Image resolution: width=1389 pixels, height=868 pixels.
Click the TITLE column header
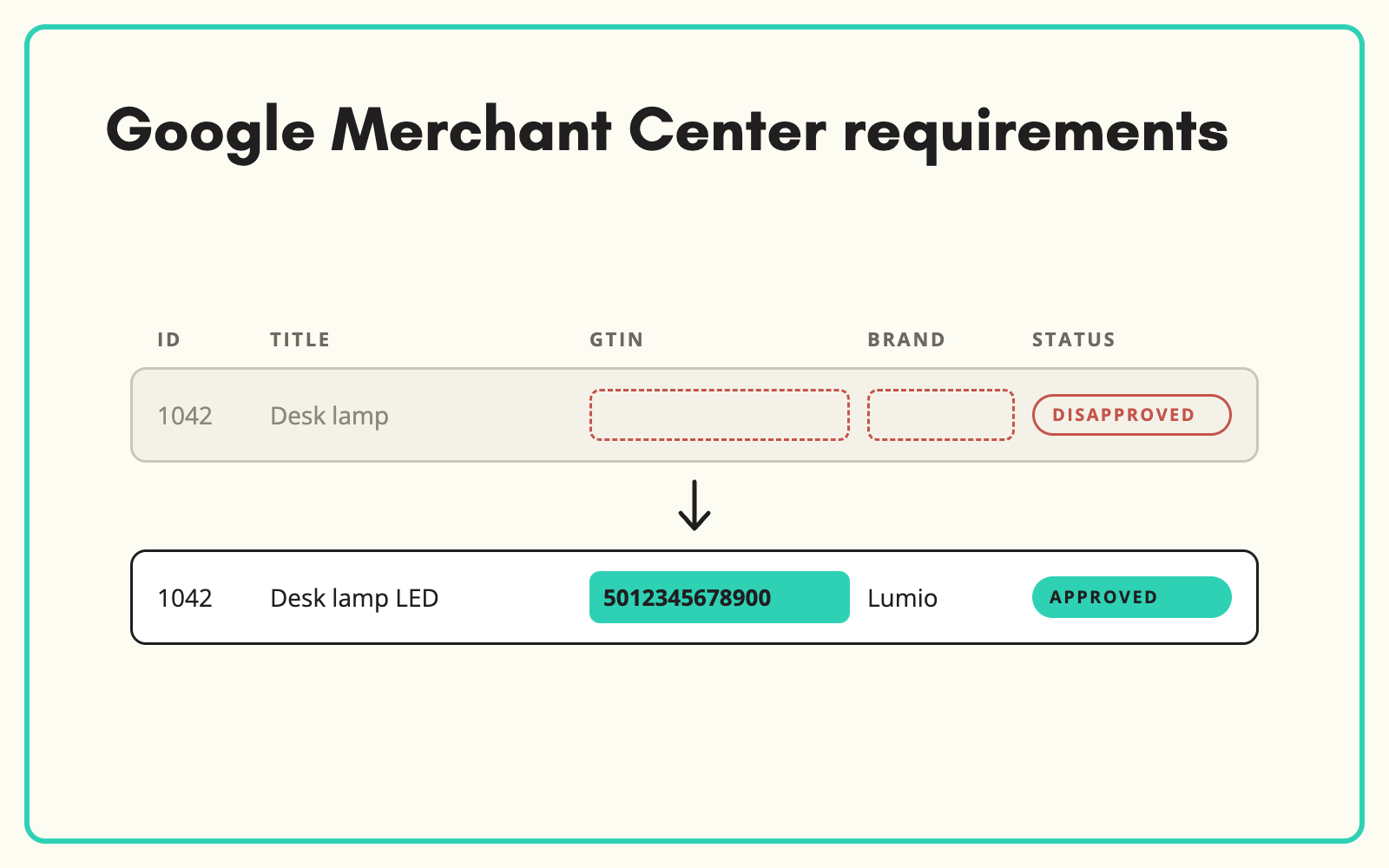point(300,339)
